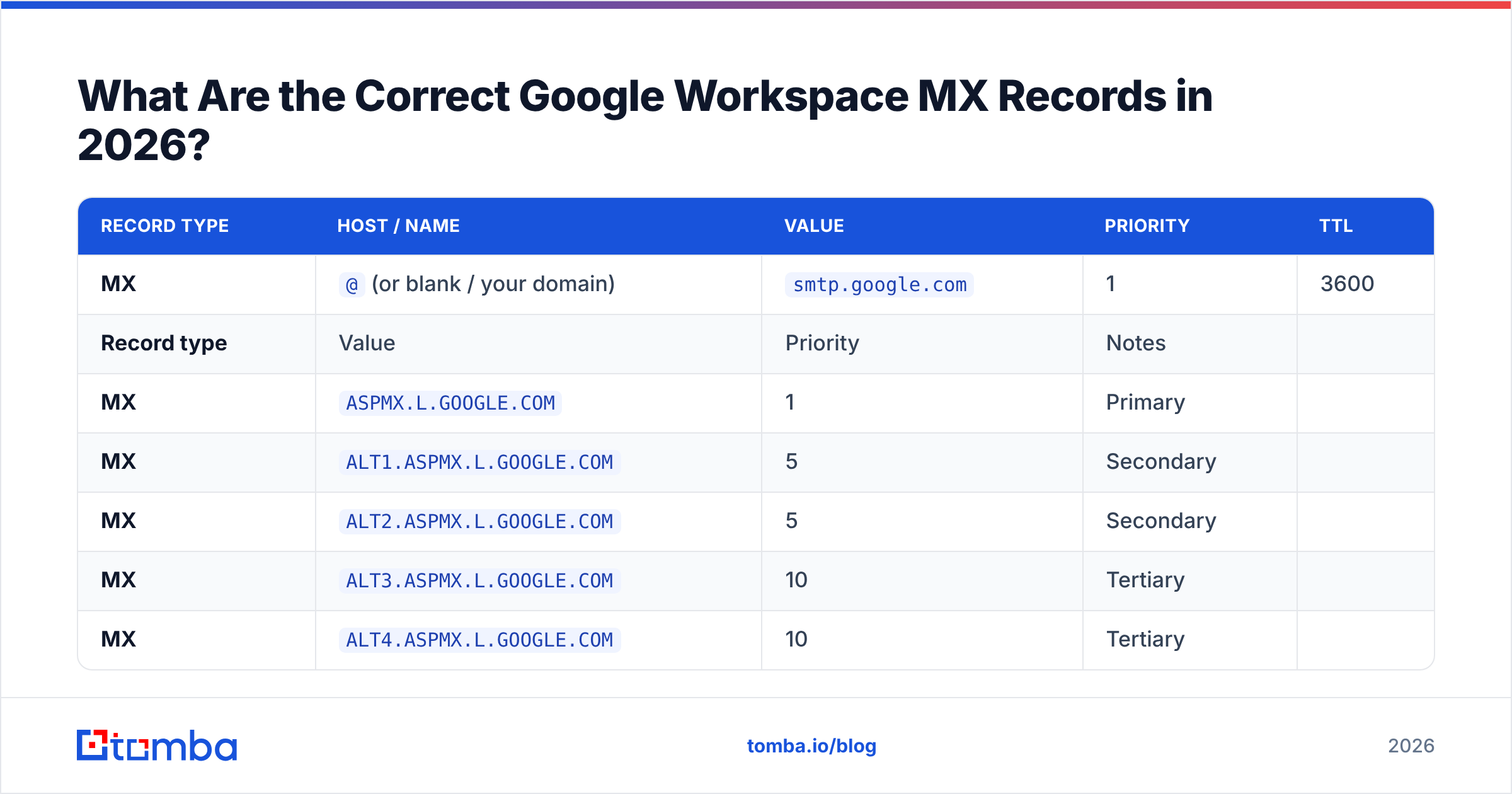
Task: Click the 'Priority' subheader cell
Action: [x=822, y=343]
